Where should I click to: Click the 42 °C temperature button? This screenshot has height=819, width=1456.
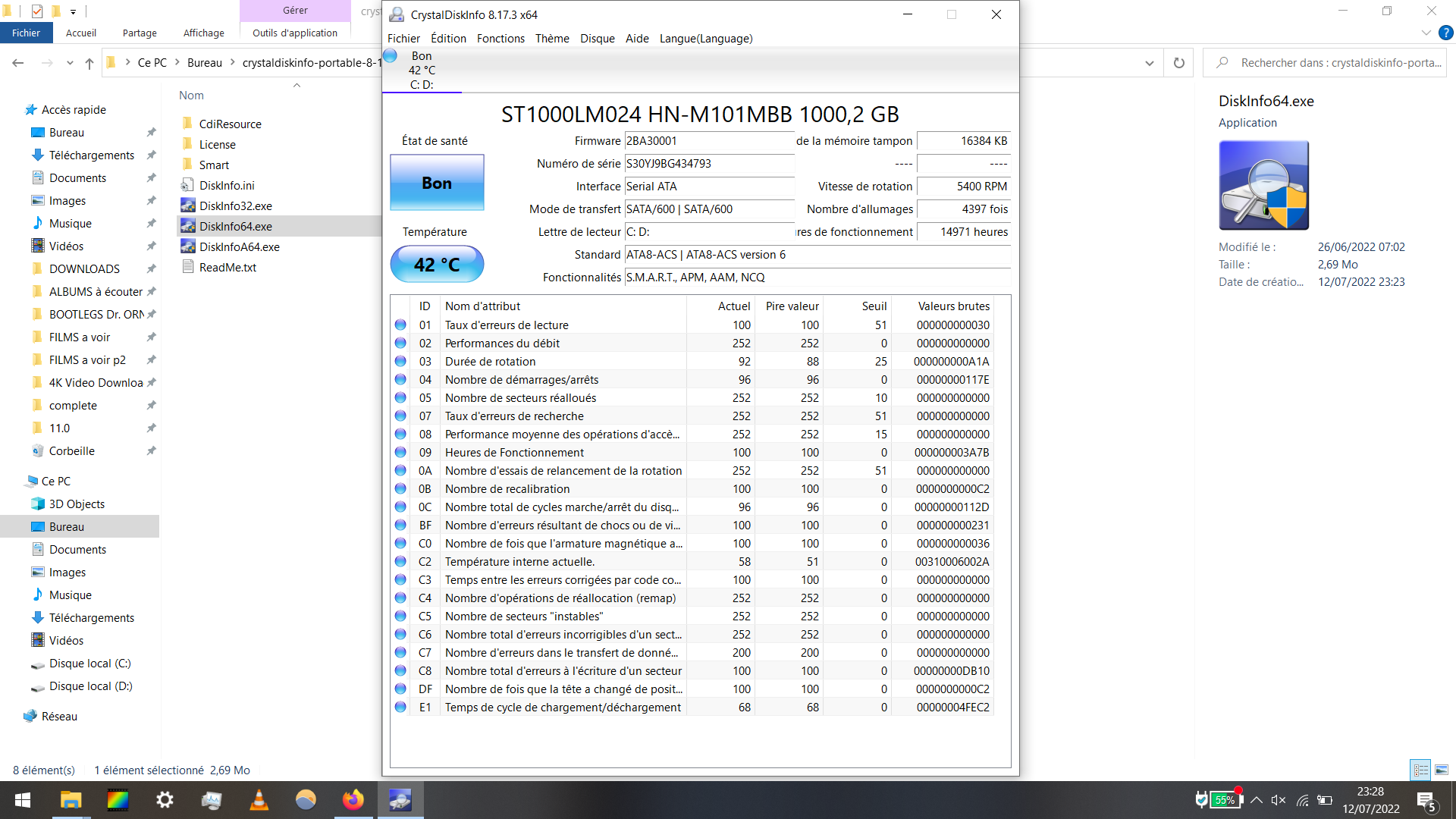tap(437, 265)
